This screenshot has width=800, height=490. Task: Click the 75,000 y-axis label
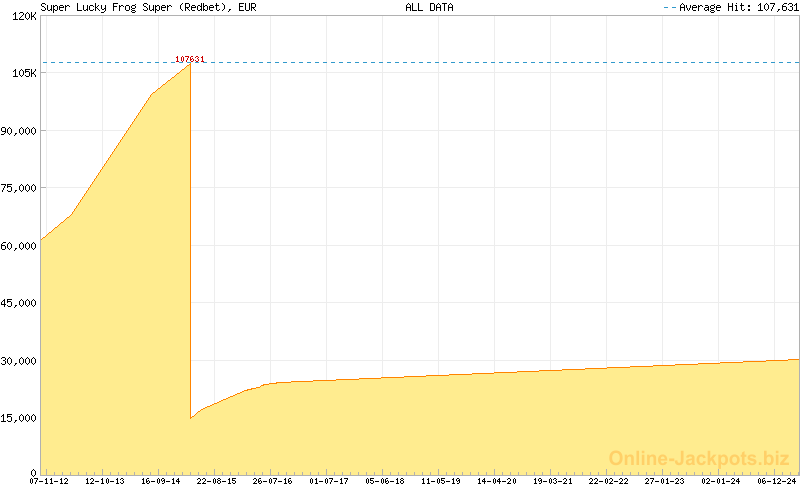pyautogui.click(x=19, y=188)
